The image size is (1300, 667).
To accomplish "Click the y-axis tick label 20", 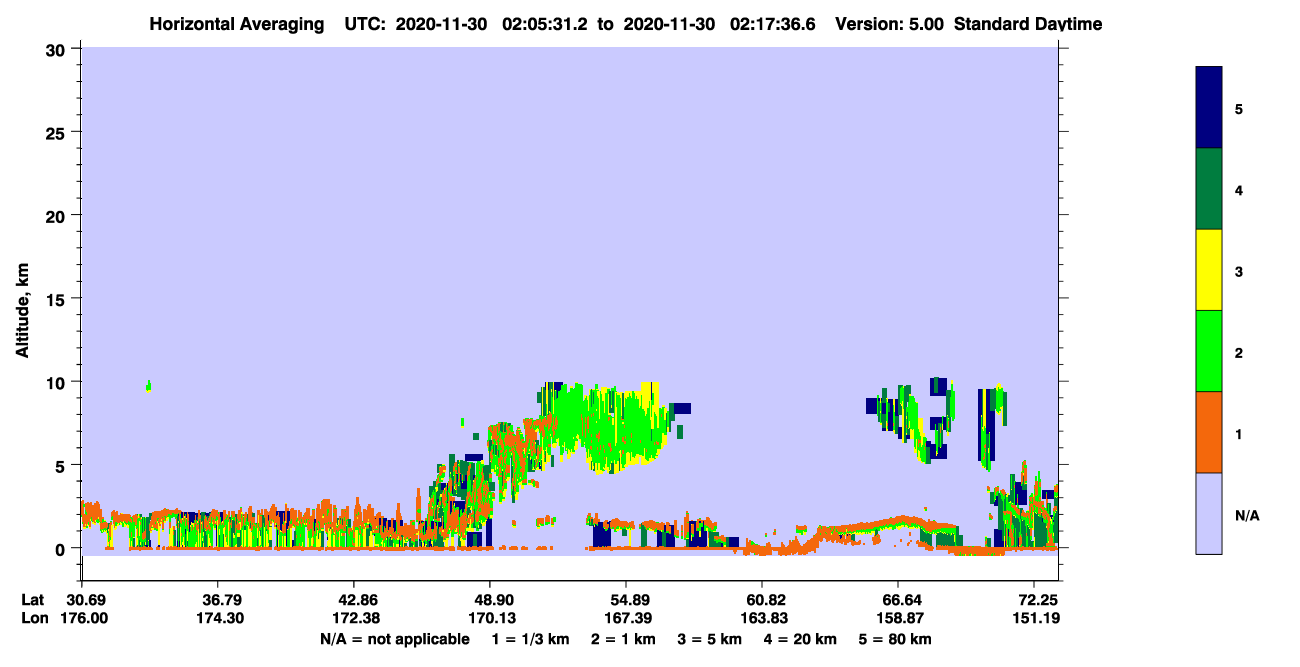I will [x=57, y=215].
